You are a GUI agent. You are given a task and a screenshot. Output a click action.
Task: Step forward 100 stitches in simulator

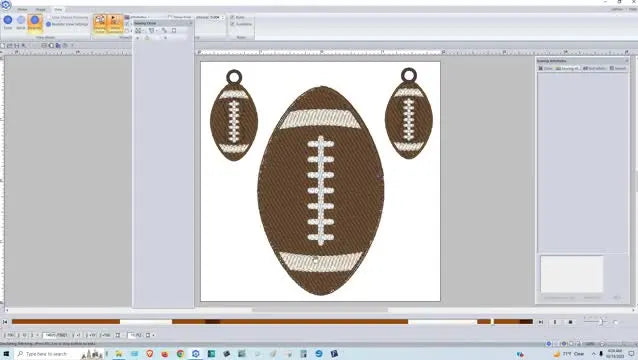click(105, 335)
